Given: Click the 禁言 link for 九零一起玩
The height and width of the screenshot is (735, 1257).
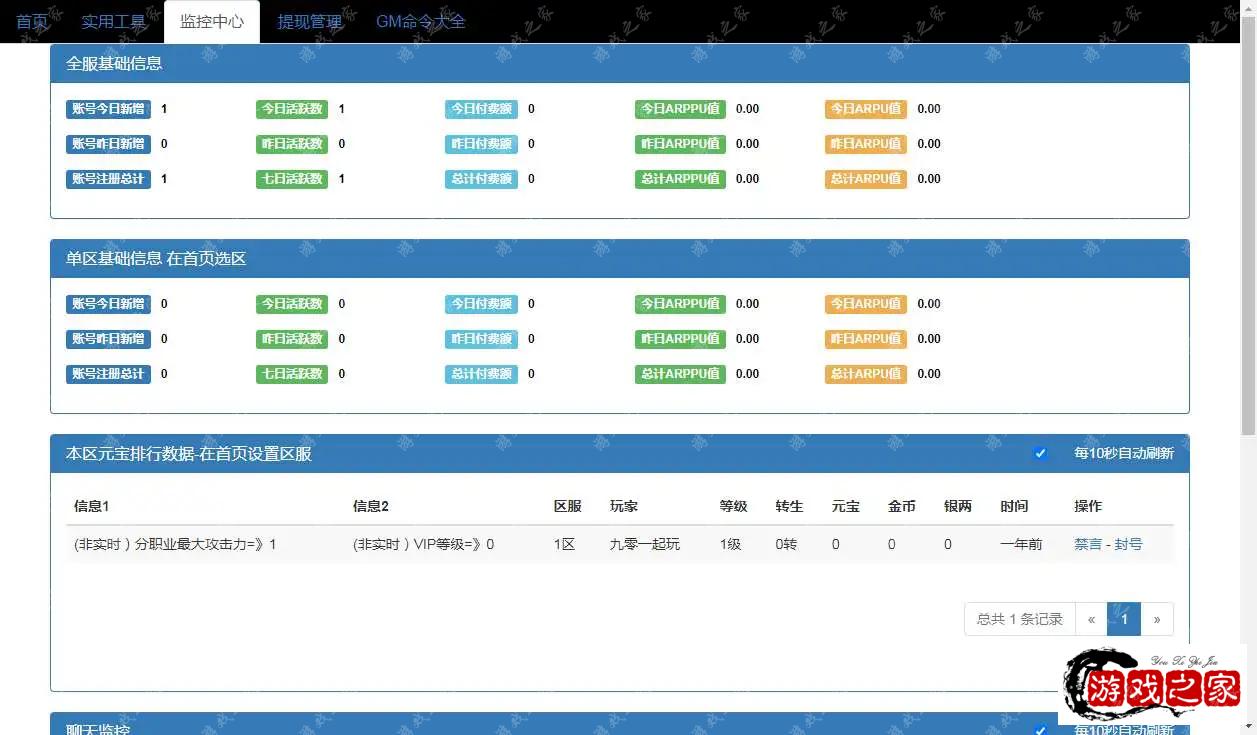Looking at the screenshot, I should (x=1087, y=544).
